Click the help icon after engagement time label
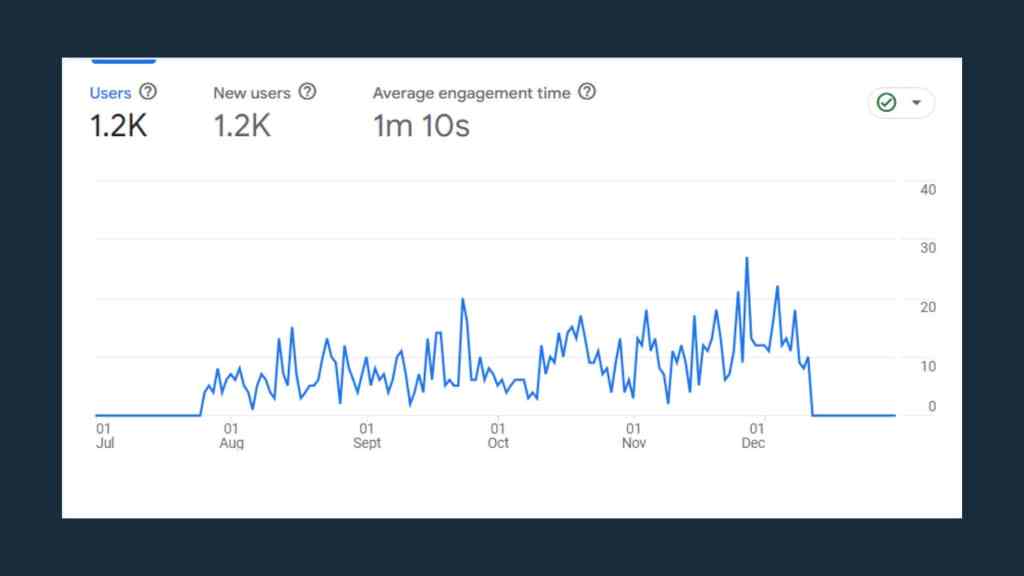This screenshot has height=576, width=1024. pyautogui.click(x=588, y=92)
